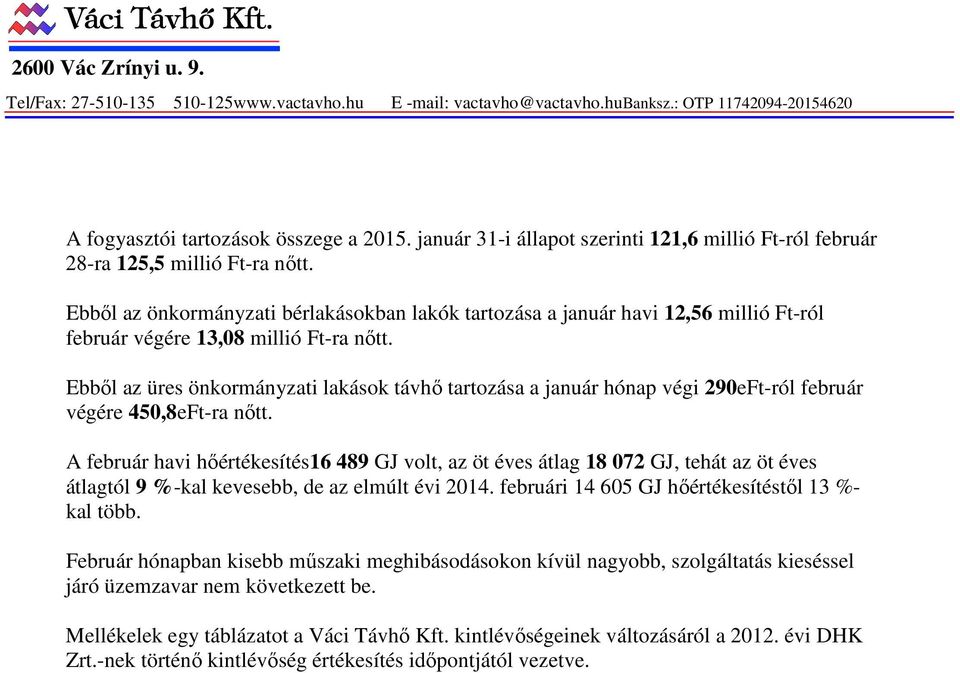Screen dimensions: 960x673
Task: Click the line 'Ebből az üres önkormányzati lakások'
Action: [465, 388]
